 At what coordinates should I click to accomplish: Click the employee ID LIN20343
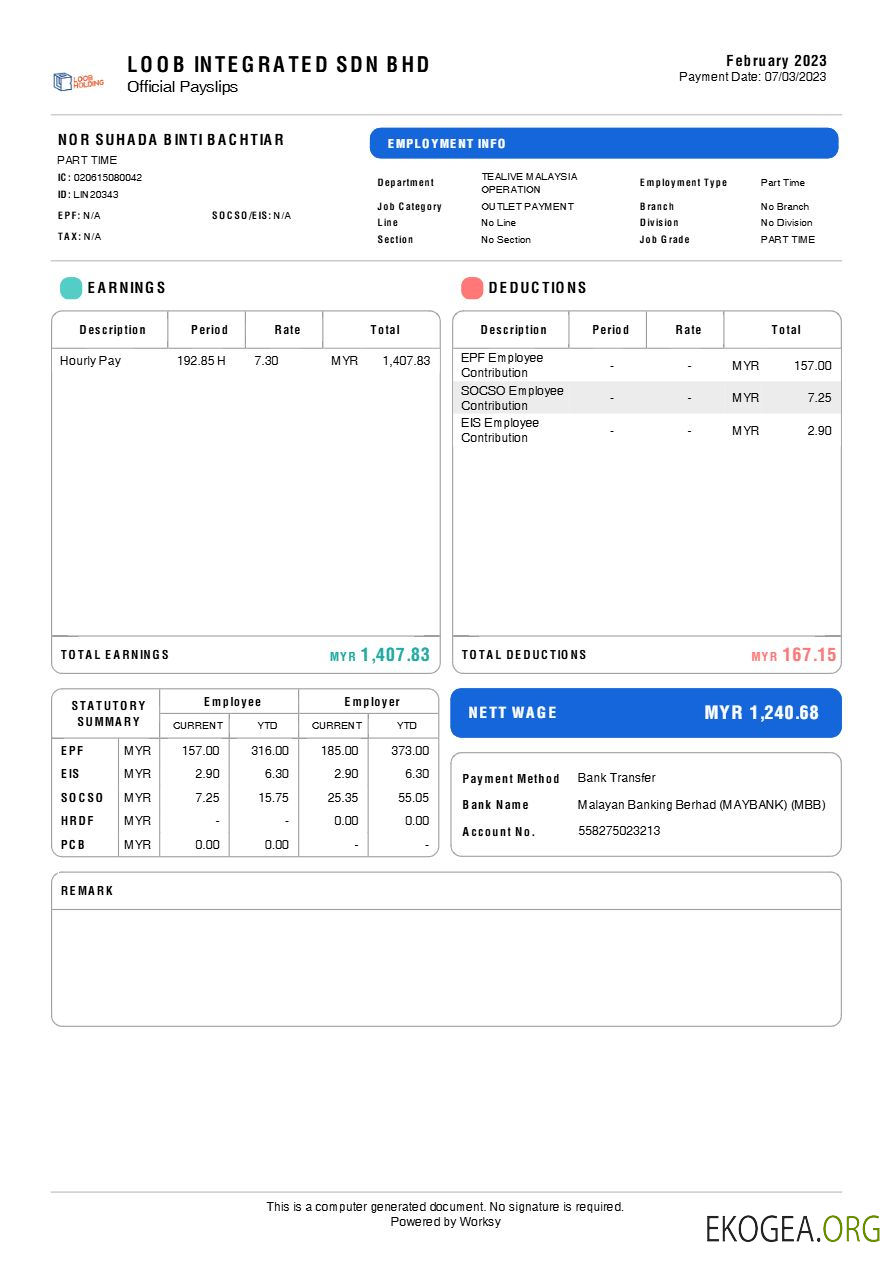[x=96, y=194]
